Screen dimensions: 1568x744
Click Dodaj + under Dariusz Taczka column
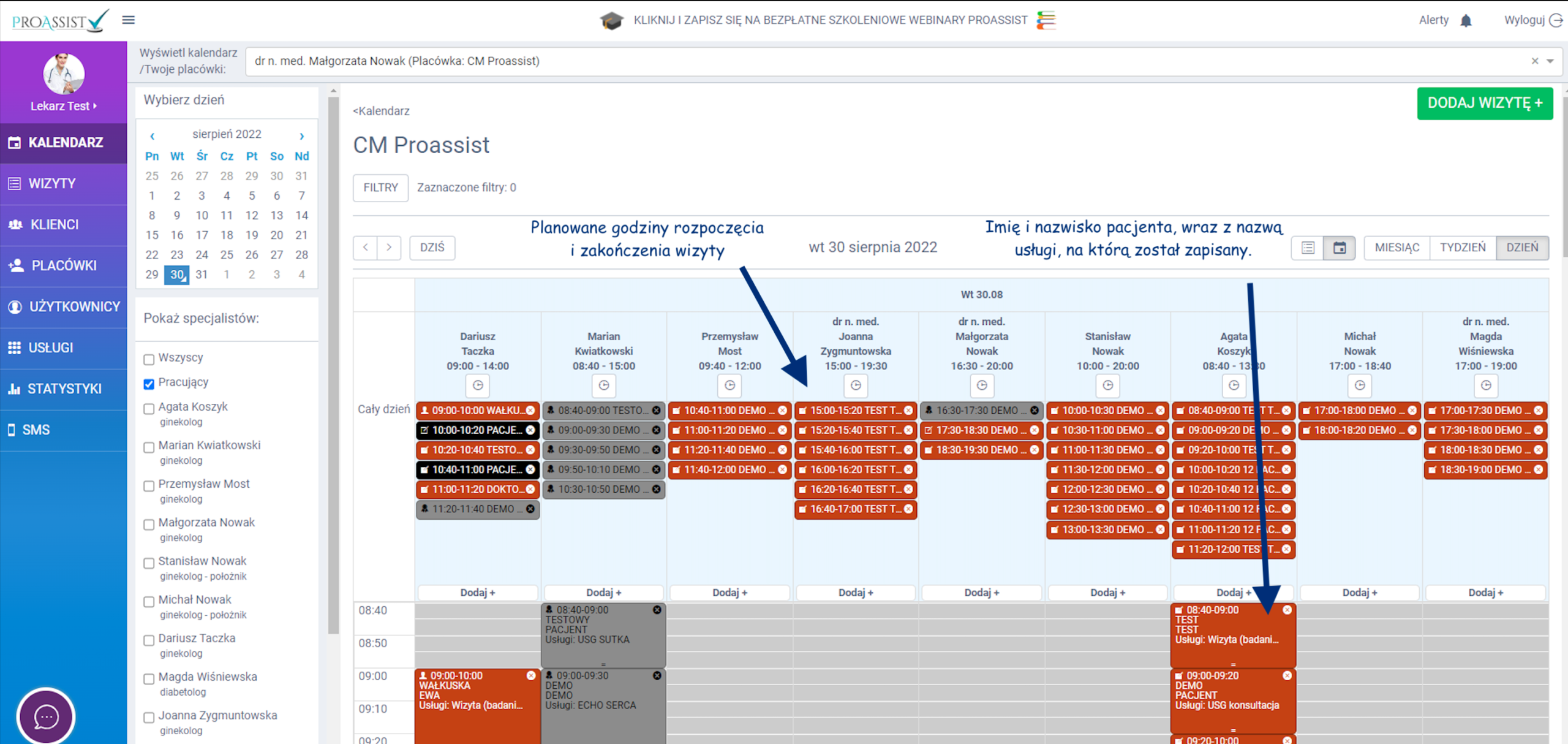click(478, 593)
